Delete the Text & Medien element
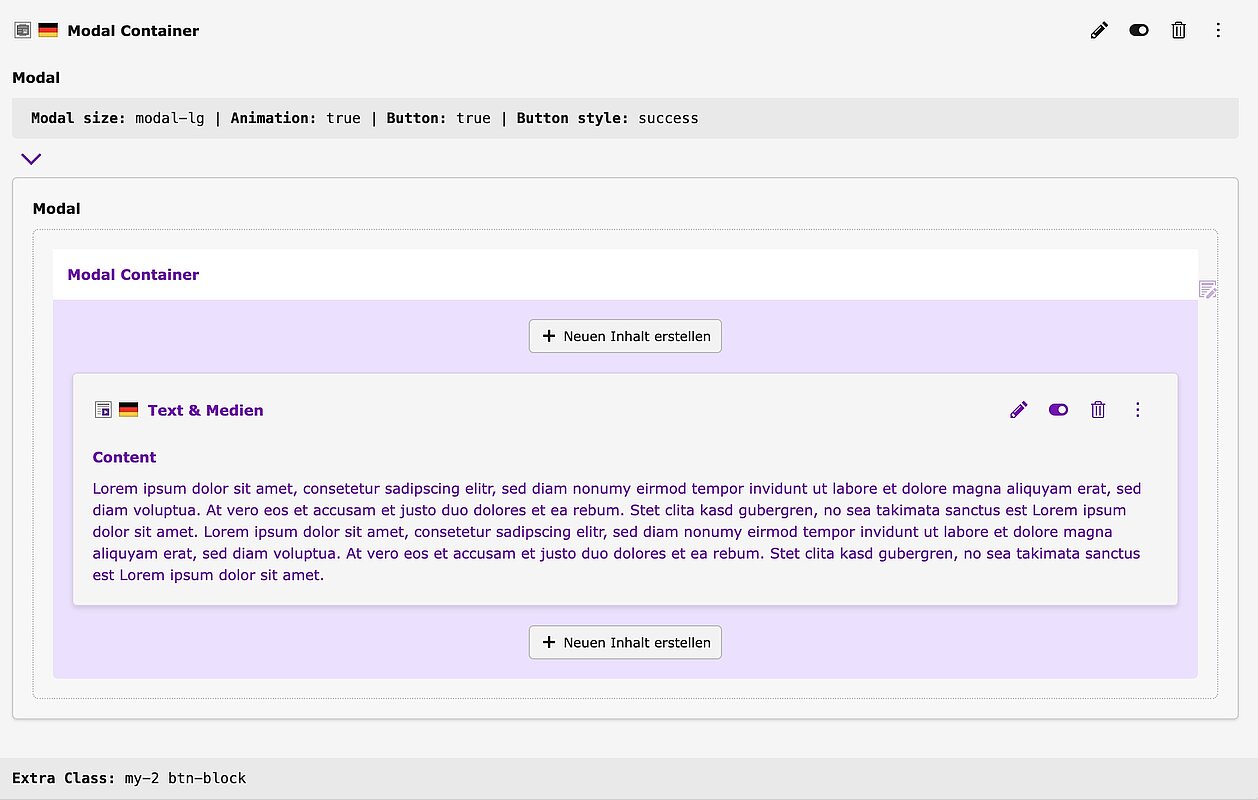 coord(1098,410)
